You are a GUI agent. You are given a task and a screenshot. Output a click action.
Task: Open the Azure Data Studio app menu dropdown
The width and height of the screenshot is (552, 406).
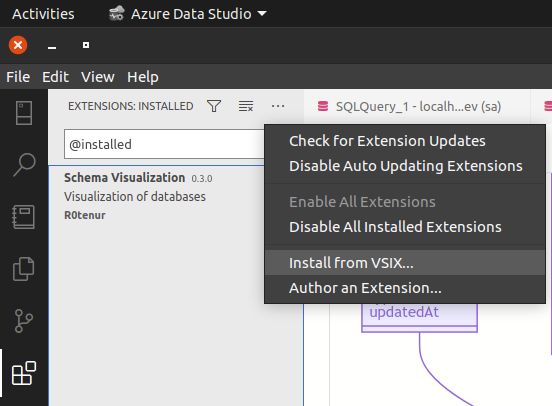(187, 14)
